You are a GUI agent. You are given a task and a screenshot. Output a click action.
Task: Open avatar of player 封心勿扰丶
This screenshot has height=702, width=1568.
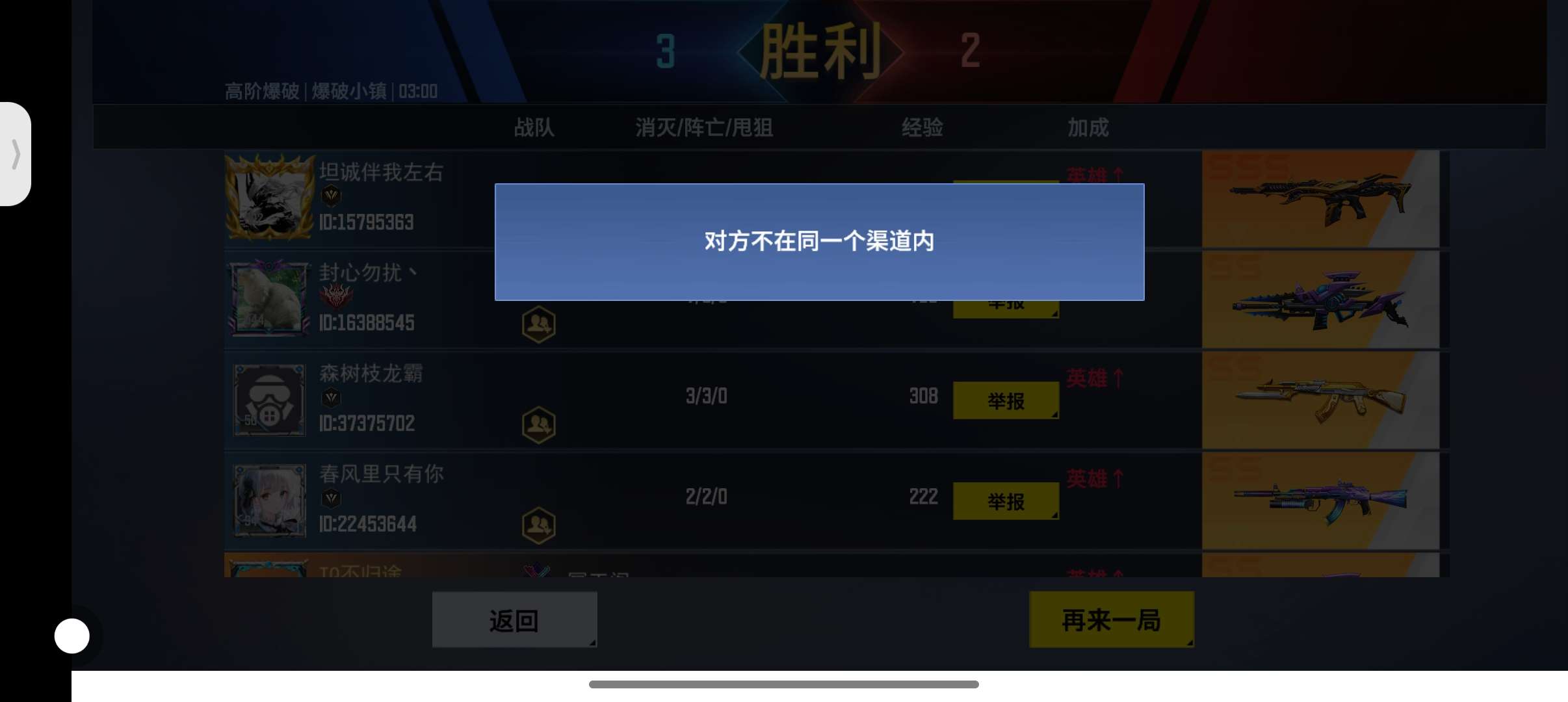[269, 299]
